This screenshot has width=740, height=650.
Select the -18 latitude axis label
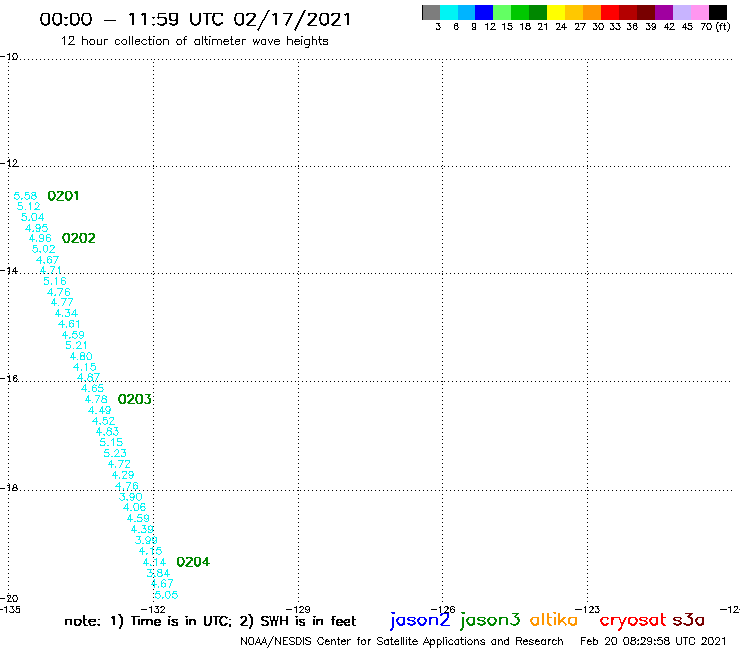click(9, 487)
